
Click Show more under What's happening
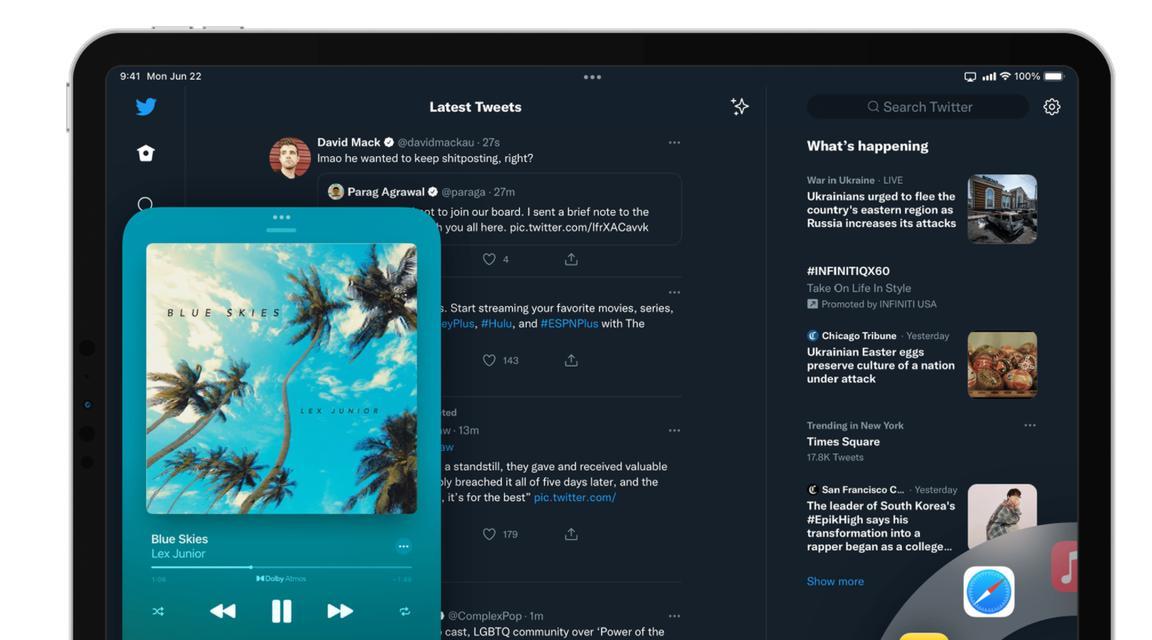pyautogui.click(x=835, y=581)
